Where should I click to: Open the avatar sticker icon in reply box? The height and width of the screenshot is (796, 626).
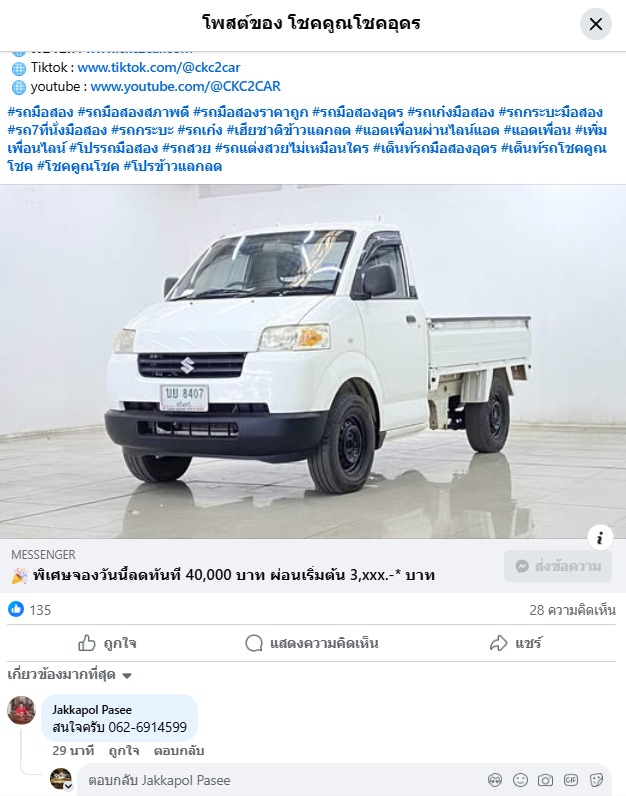click(495, 780)
